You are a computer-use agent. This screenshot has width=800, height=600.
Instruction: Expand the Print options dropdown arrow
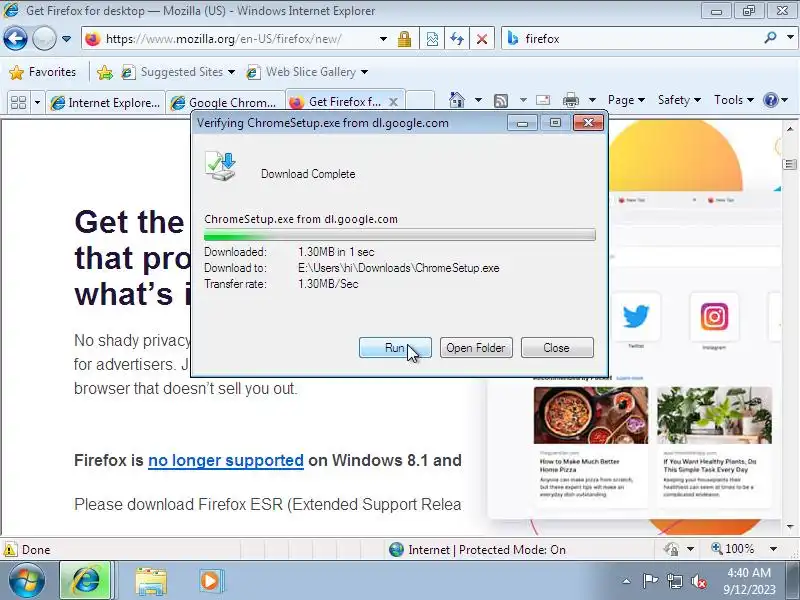[x=592, y=100]
